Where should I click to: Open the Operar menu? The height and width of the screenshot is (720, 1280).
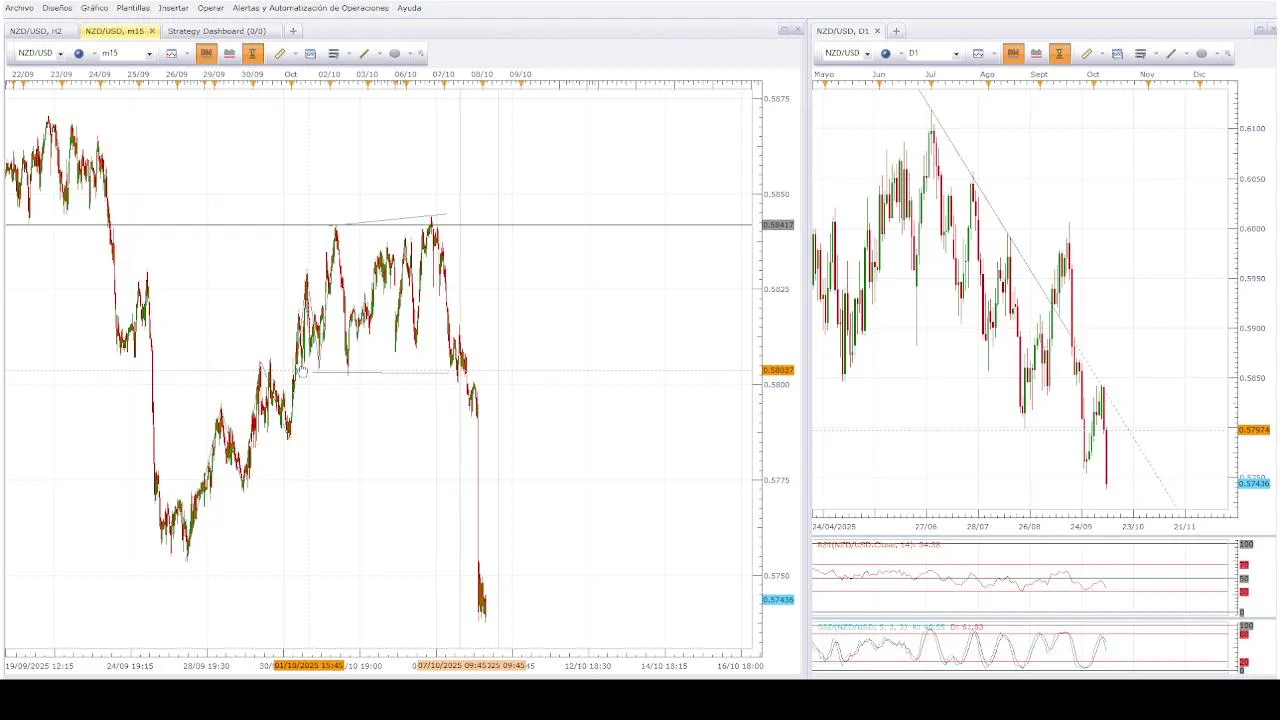pos(210,8)
